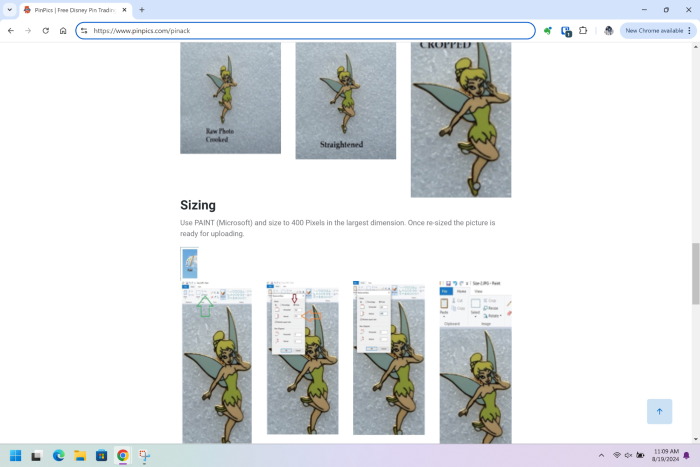Open the blue badge extension icon
The image size is (700, 467).
(566, 31)
